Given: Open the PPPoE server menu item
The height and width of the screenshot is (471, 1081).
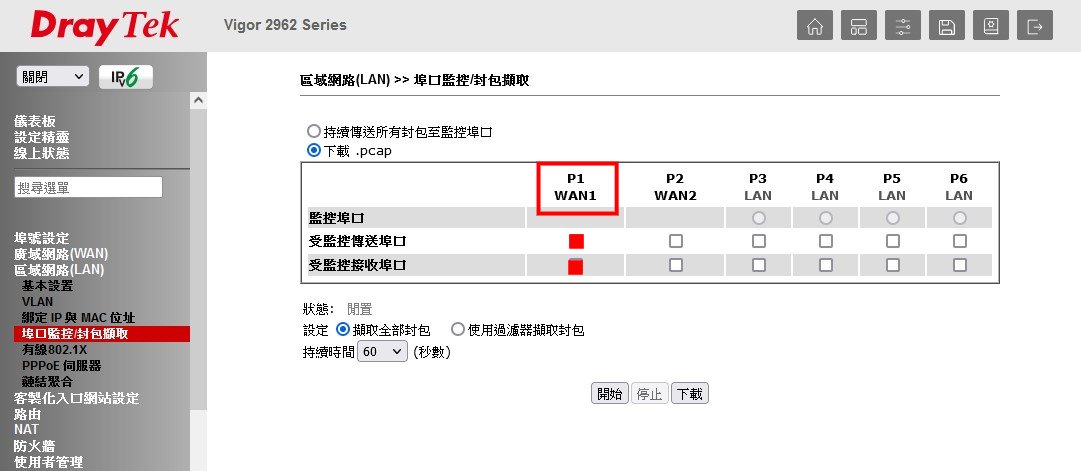Looking at the screenshot, I should pyautogui.click(x=62, y=366).
